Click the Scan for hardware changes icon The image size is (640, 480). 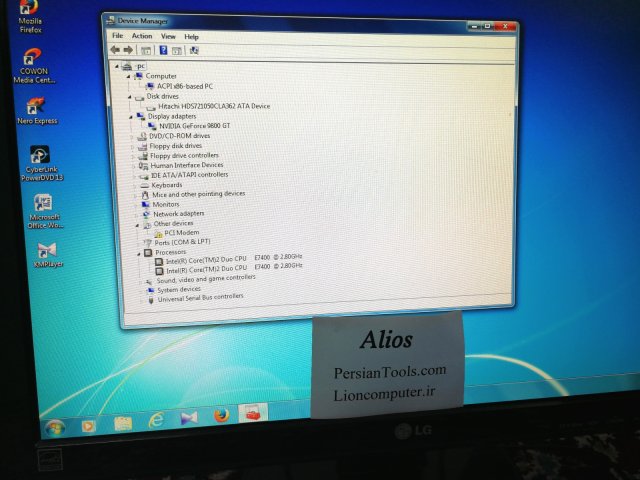[193, 50]
